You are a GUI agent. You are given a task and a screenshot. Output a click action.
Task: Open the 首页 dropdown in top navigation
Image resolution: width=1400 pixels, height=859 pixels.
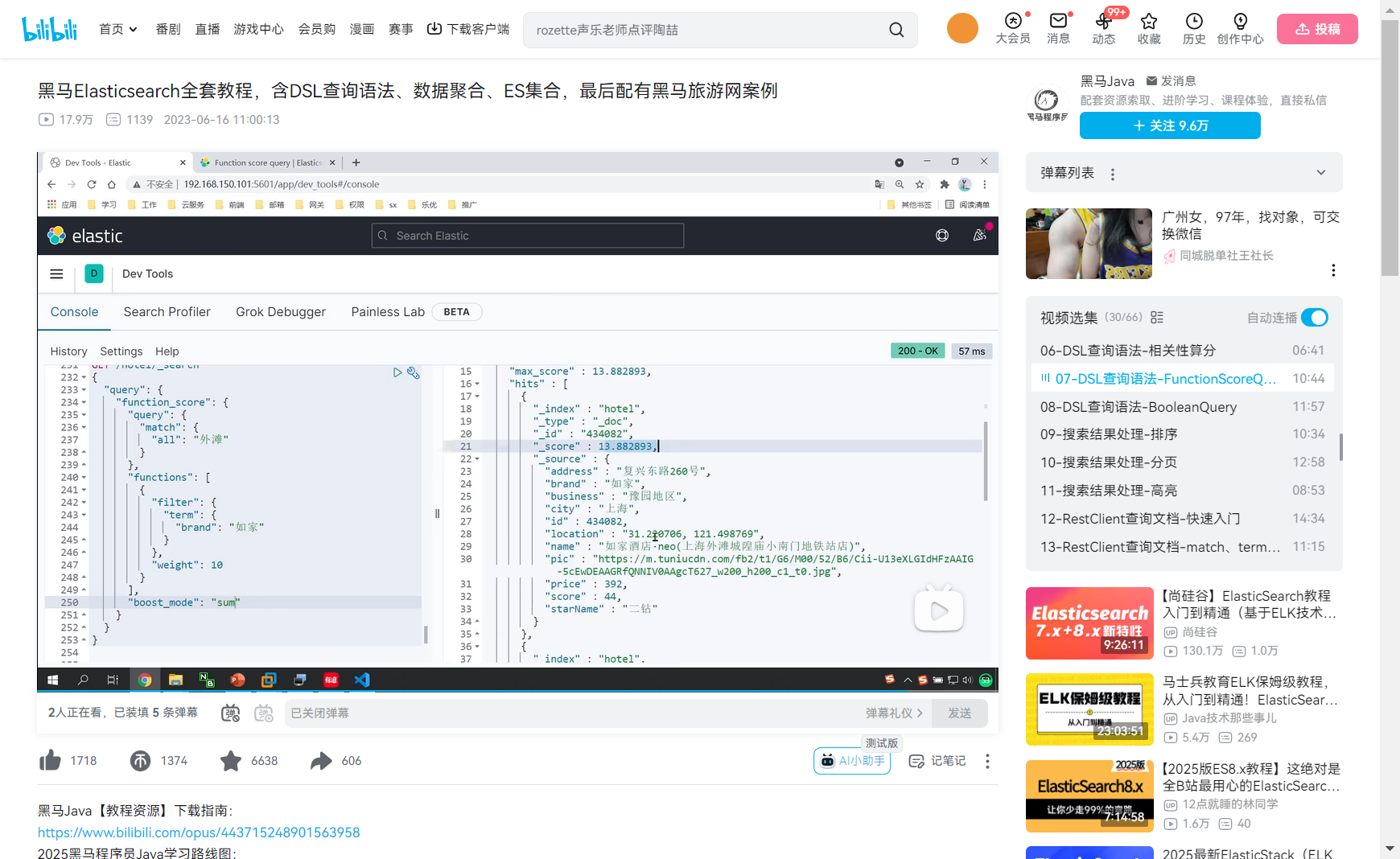click(117, 28)
